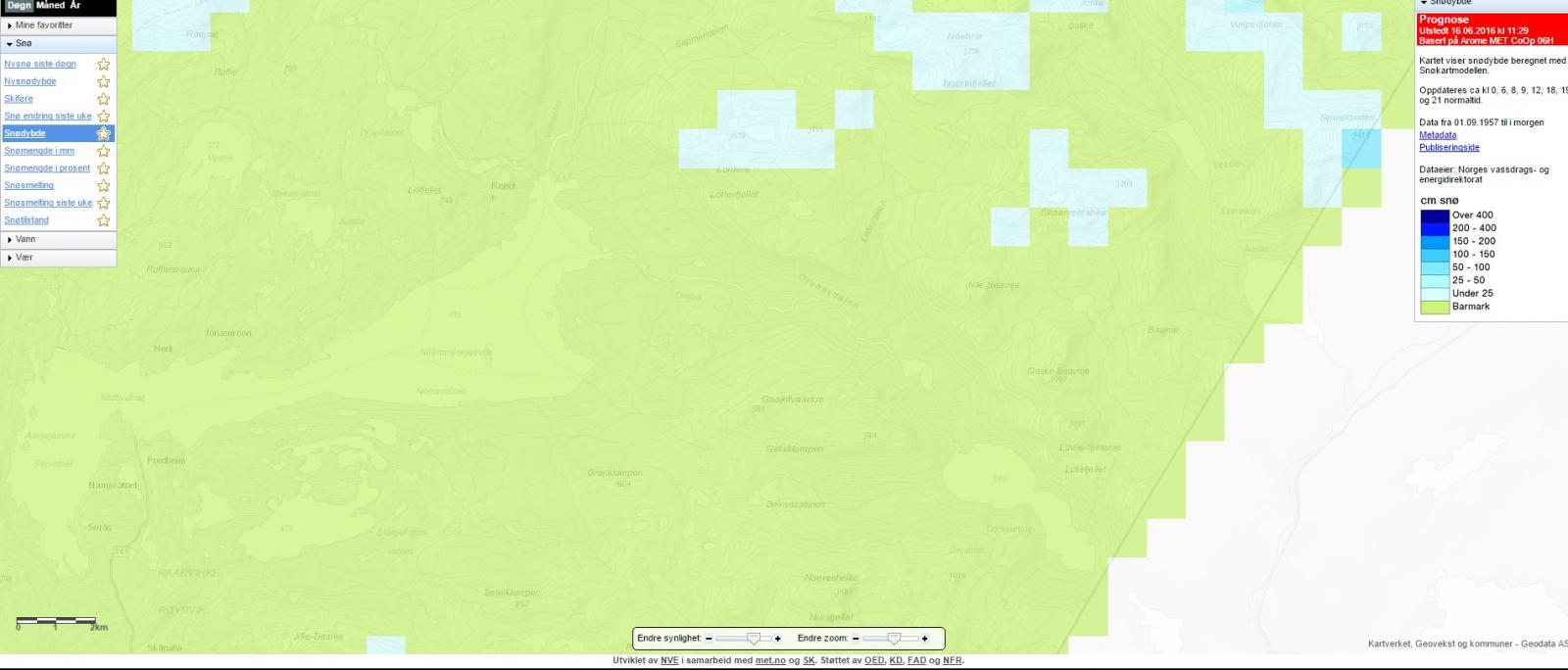Click the minus icon for Endre synlighet
Viewport: 1568px width, 670px height.
coord(709,639)
